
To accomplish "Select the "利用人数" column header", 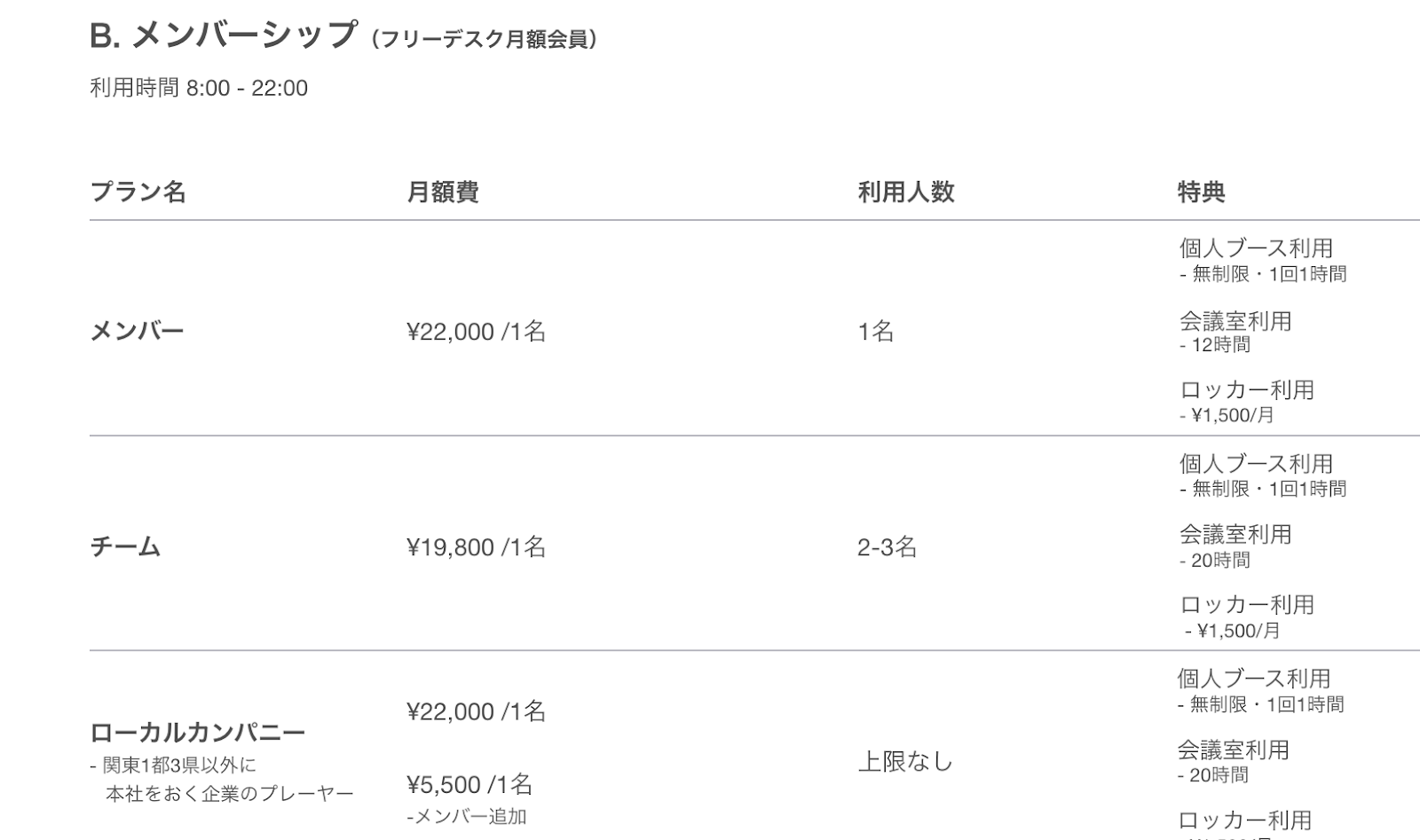I will click(x=905, y=192).
